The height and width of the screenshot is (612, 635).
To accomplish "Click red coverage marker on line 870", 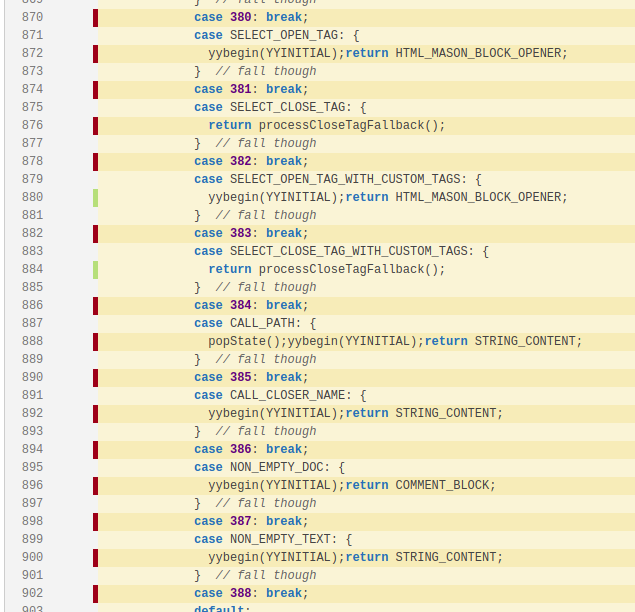I will (96, 18).
